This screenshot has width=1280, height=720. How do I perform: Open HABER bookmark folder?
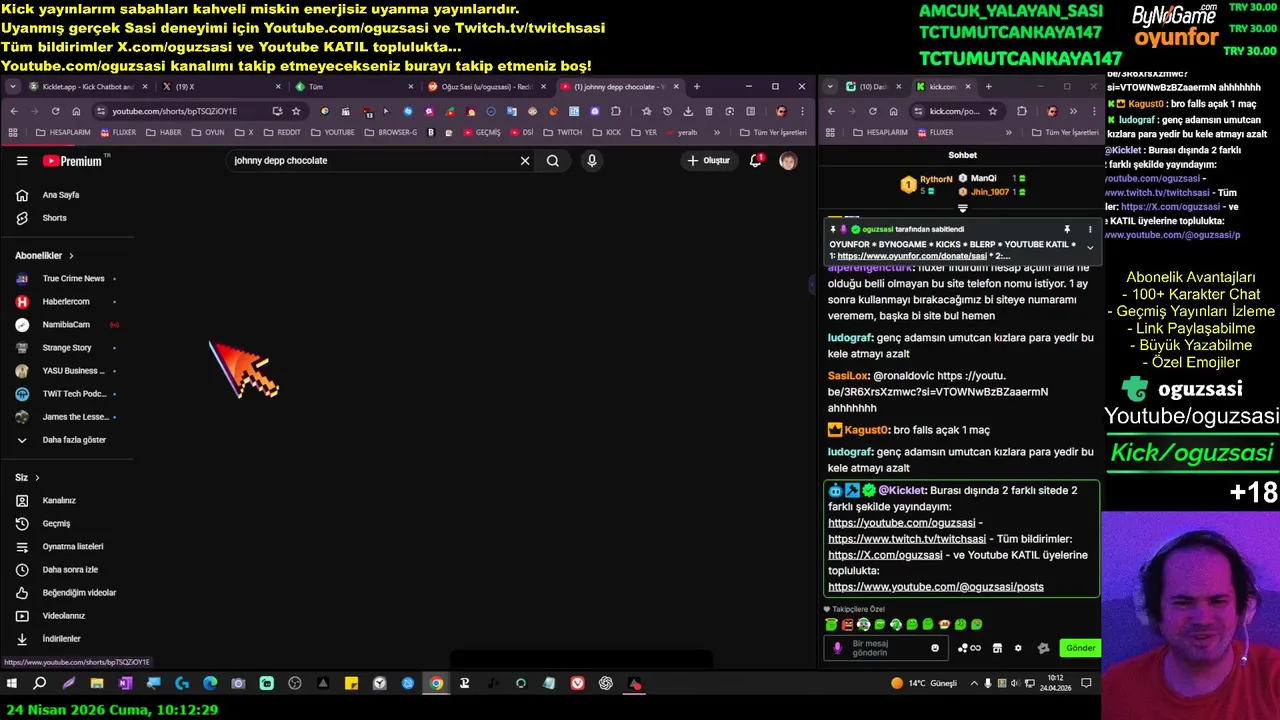point(163,132)
